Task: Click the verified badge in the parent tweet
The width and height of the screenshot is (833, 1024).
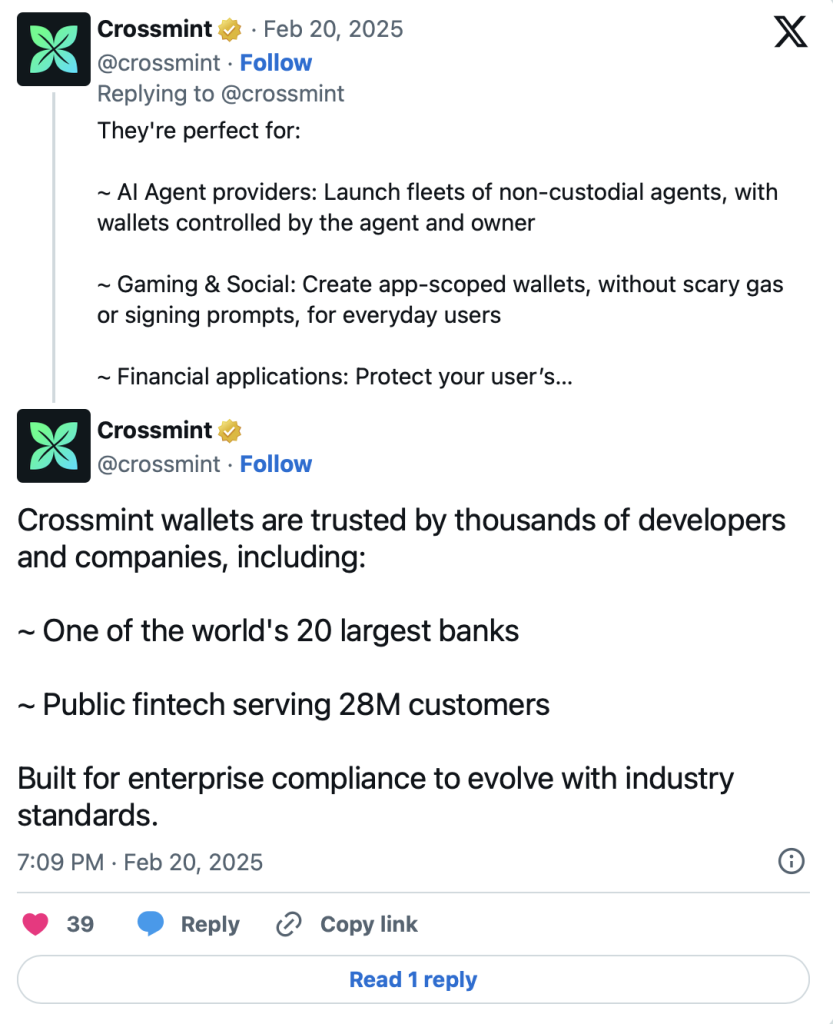Action: (230, 30)
